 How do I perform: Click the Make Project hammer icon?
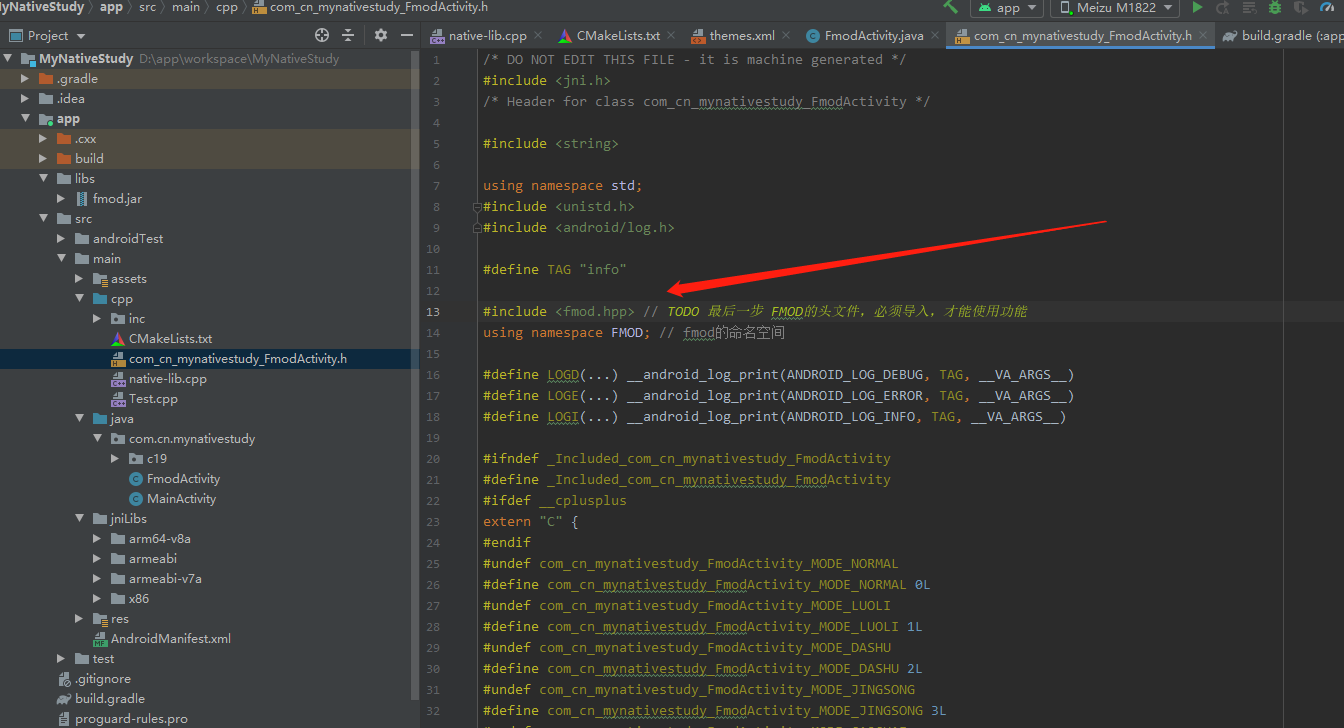coord(950,7)
